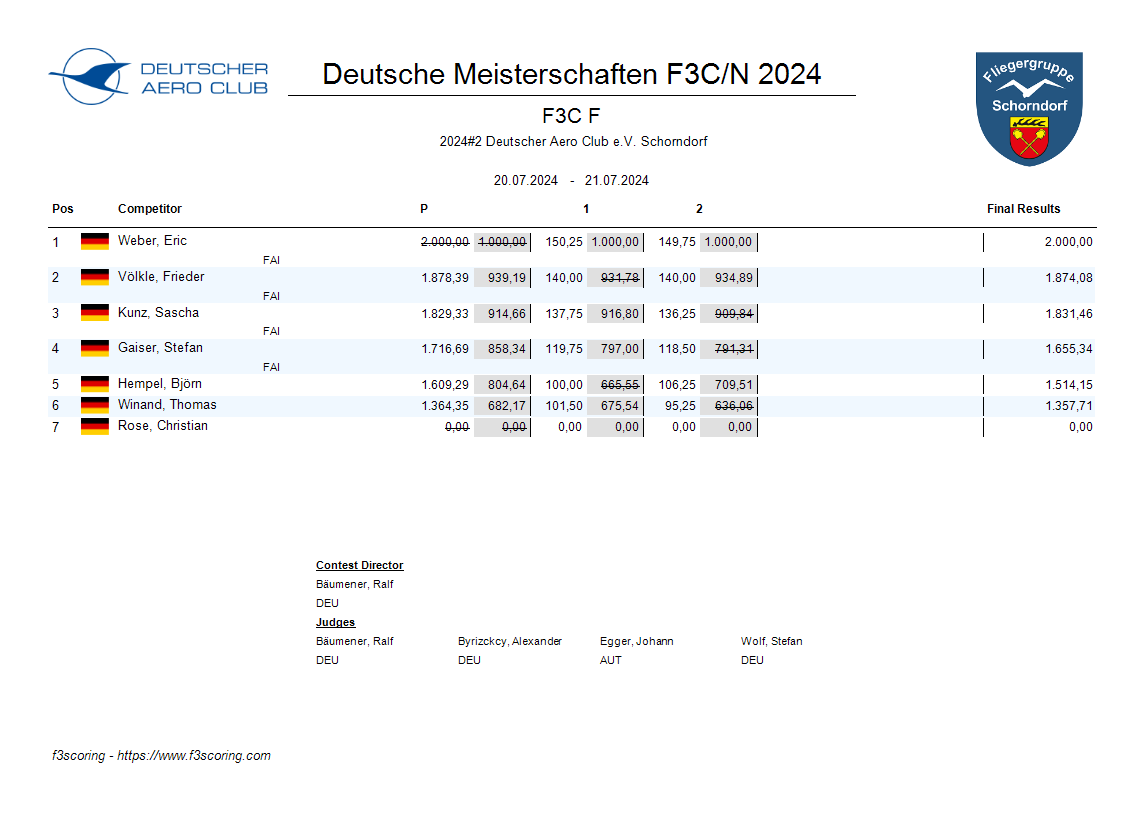The image size is (1142, 813).
Task: Select the flag beside Kunz, Sascha
Action: [95, 313]
